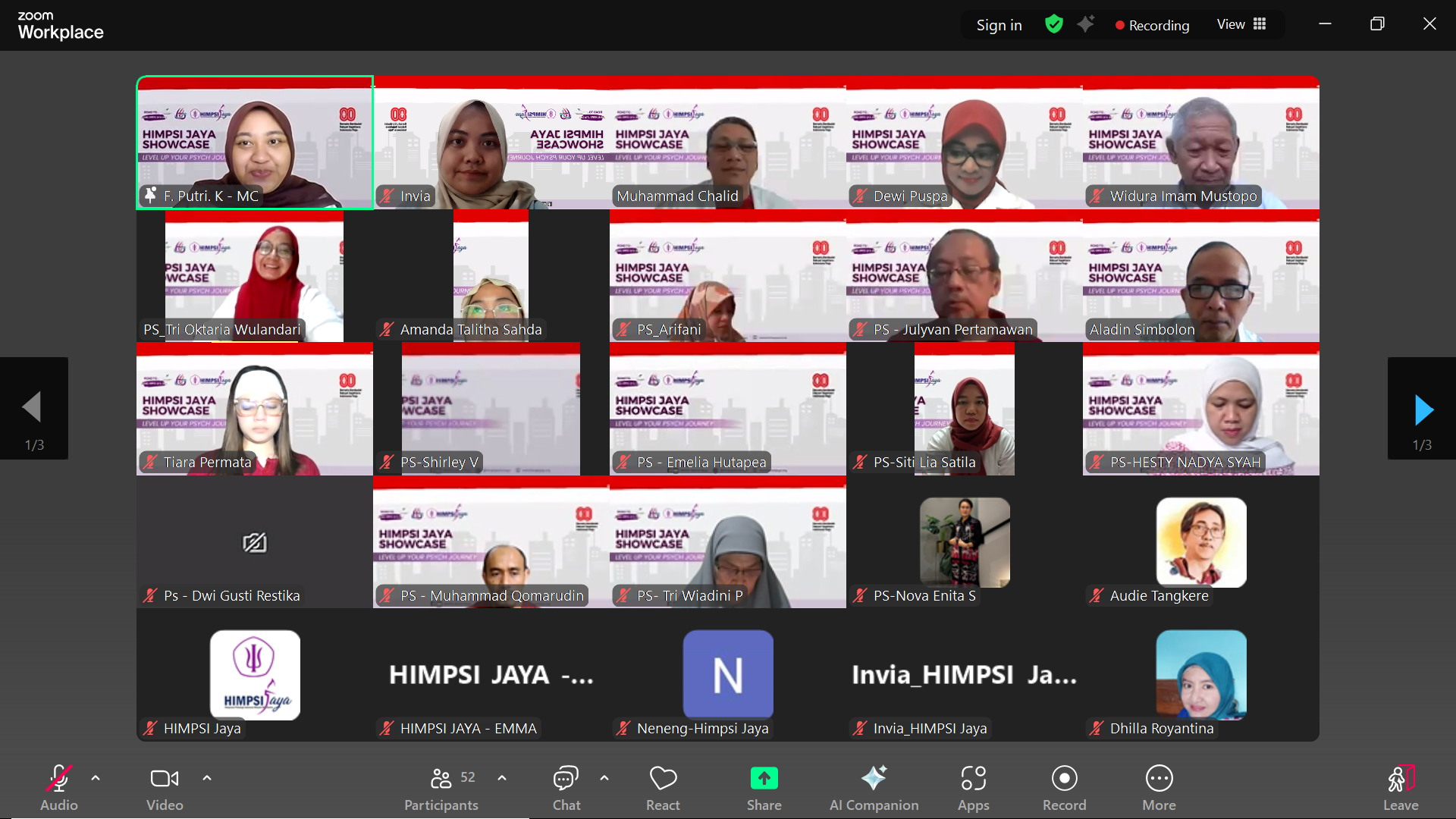Open the React heart menu
This screenshot has height=819, width=1456.
(x=663, y=789)
